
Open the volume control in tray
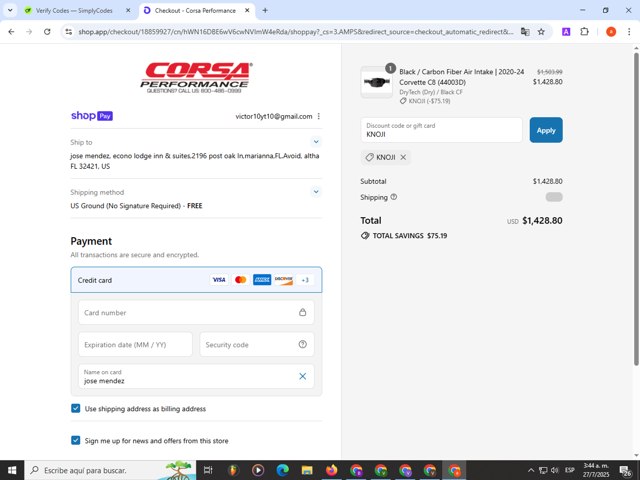coord(554,470)
